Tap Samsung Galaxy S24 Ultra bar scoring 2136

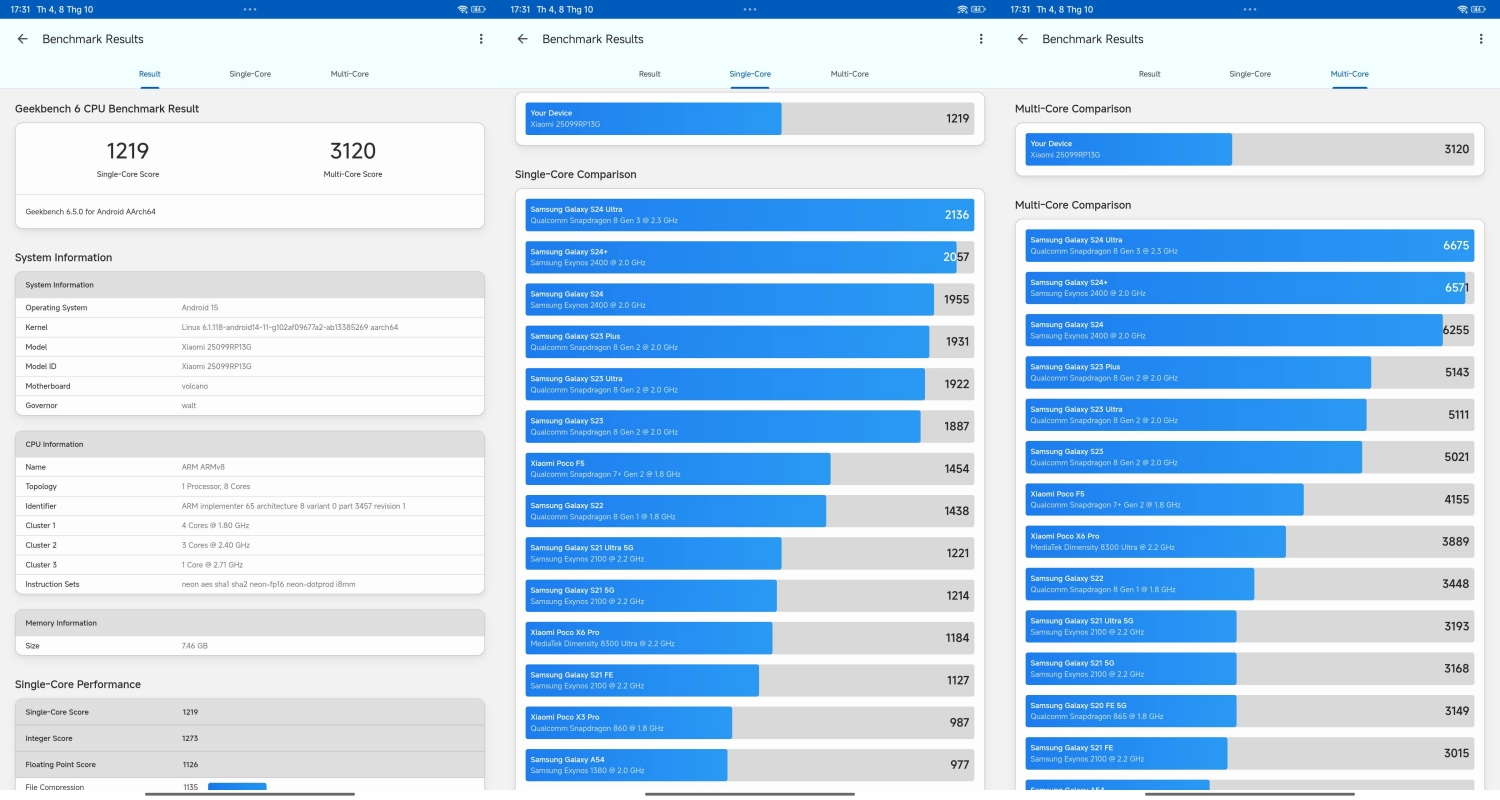click(749, 215)
